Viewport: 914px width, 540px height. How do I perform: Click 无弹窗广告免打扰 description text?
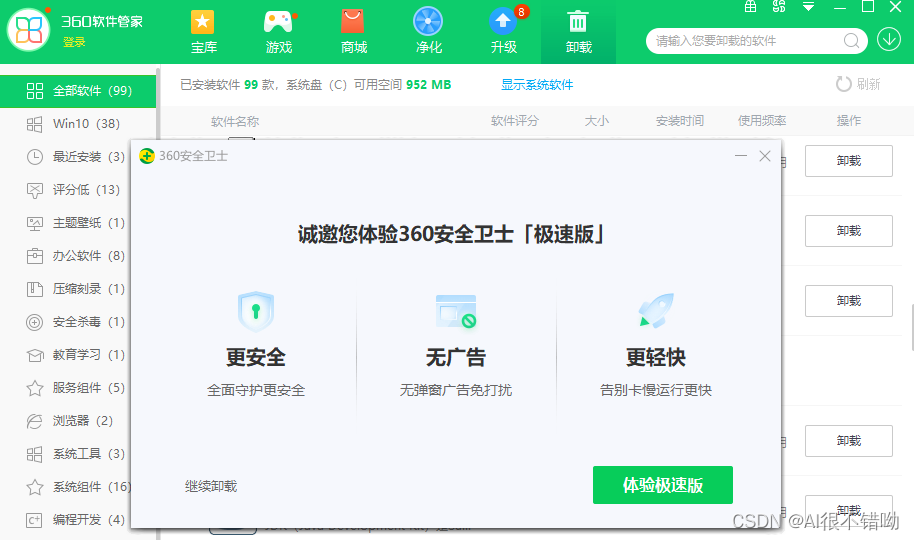click(456, 390)
